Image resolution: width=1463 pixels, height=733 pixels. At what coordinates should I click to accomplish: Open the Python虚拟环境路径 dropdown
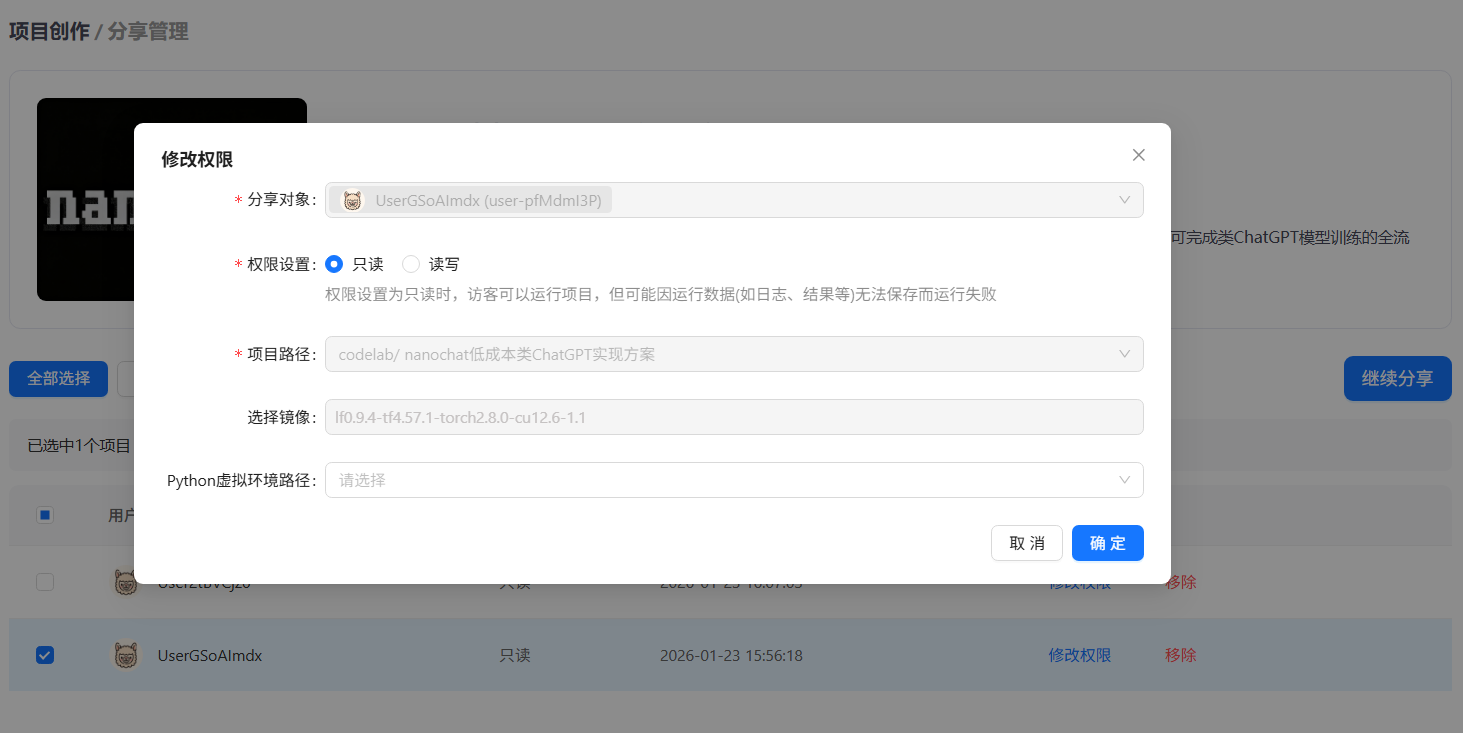[733, 480]
